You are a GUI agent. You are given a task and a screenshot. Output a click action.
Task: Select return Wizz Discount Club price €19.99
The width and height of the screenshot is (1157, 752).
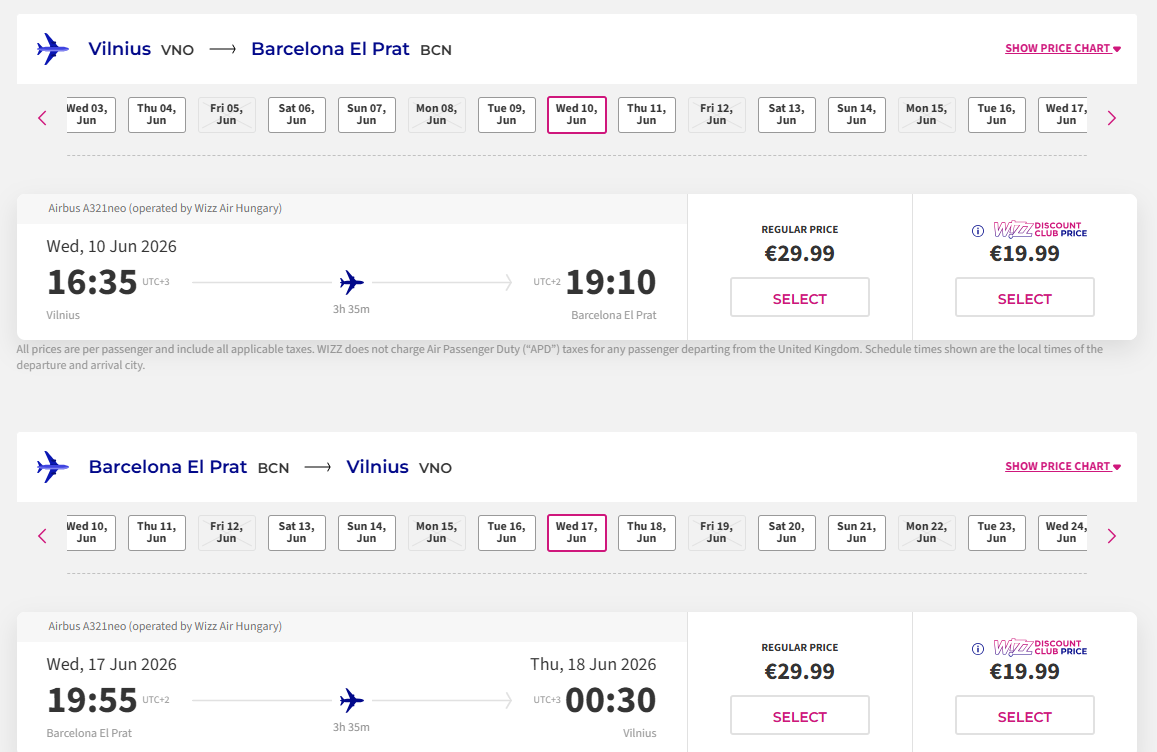coord(1024,716)
